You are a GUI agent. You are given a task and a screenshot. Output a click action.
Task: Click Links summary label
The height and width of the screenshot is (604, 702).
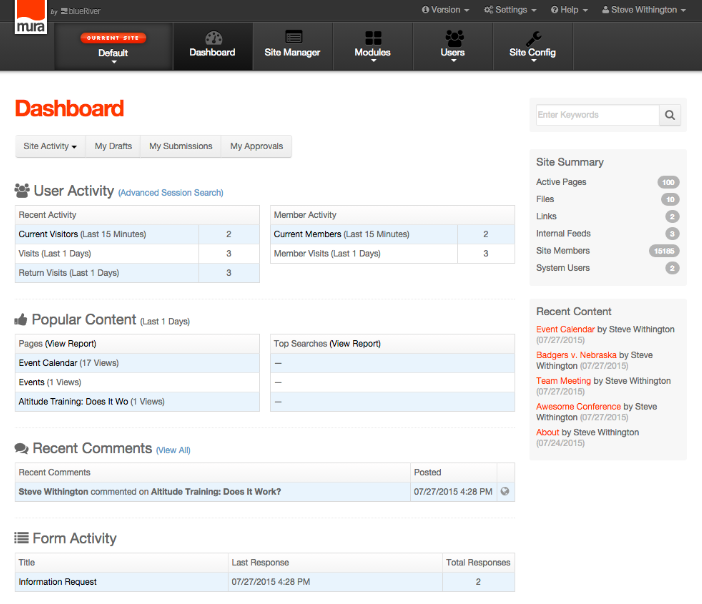click(x=546, y=216)
